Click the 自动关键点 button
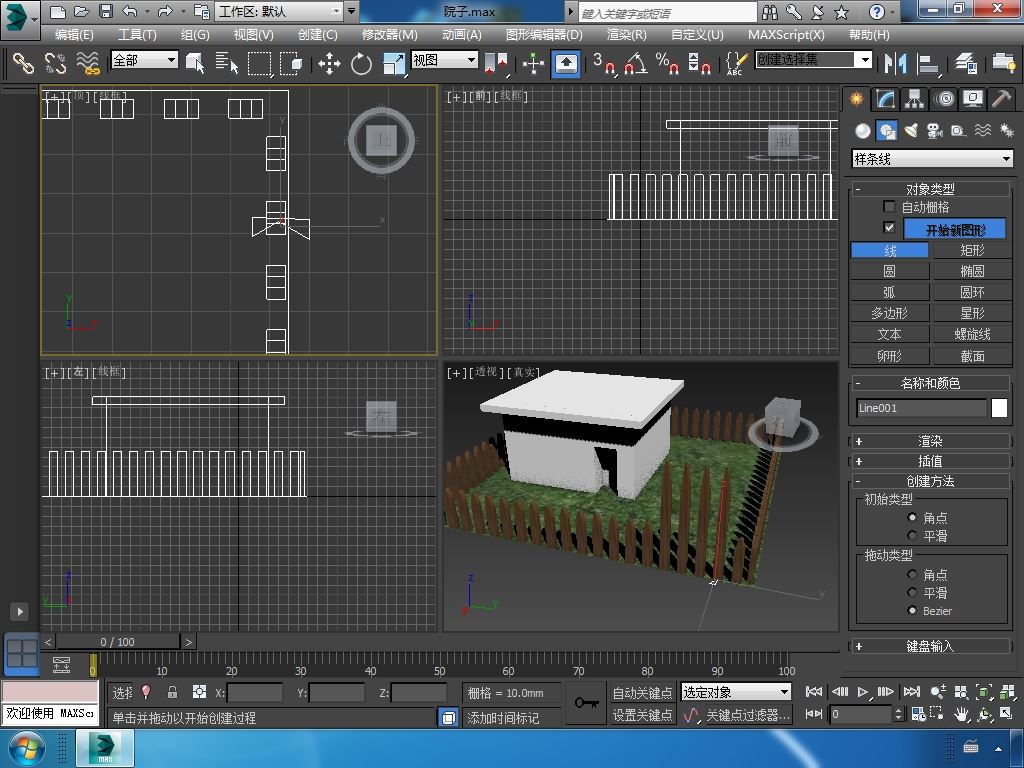The width and height of the screenshot is (1024, 768). pyautogui.click(x=642, y=693)
